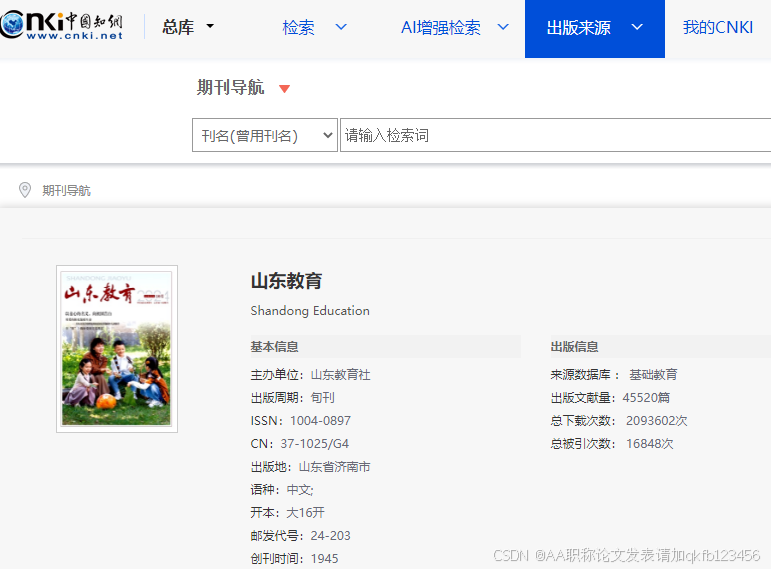Viewport: 771px width, 569px height.
Task: Open the 山东教育 journal cover thumbnail
Action: click(117, 349)
